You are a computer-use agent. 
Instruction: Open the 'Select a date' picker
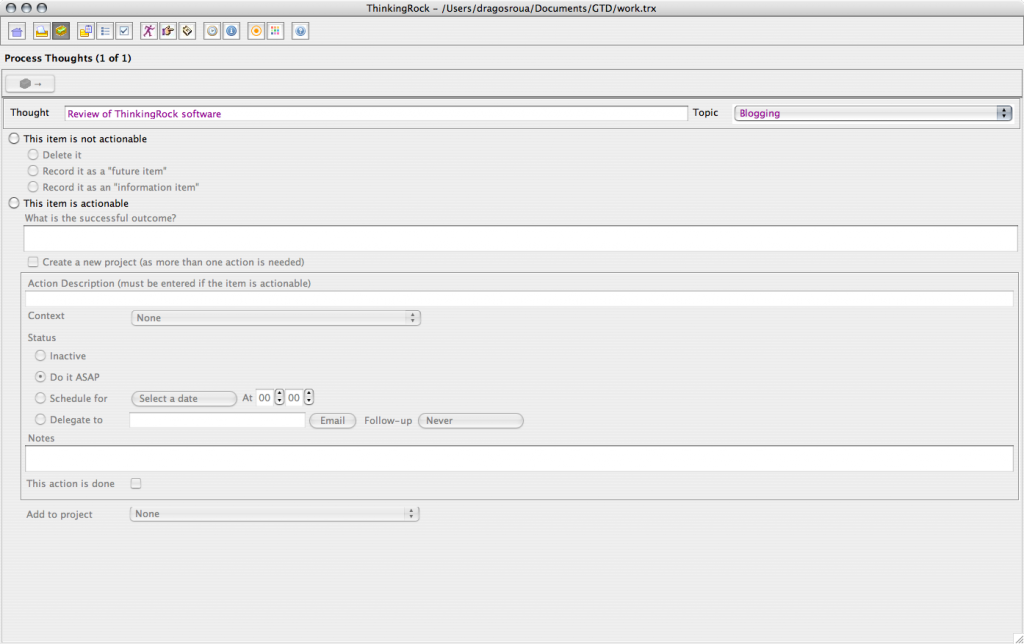(x=184, y=398)
